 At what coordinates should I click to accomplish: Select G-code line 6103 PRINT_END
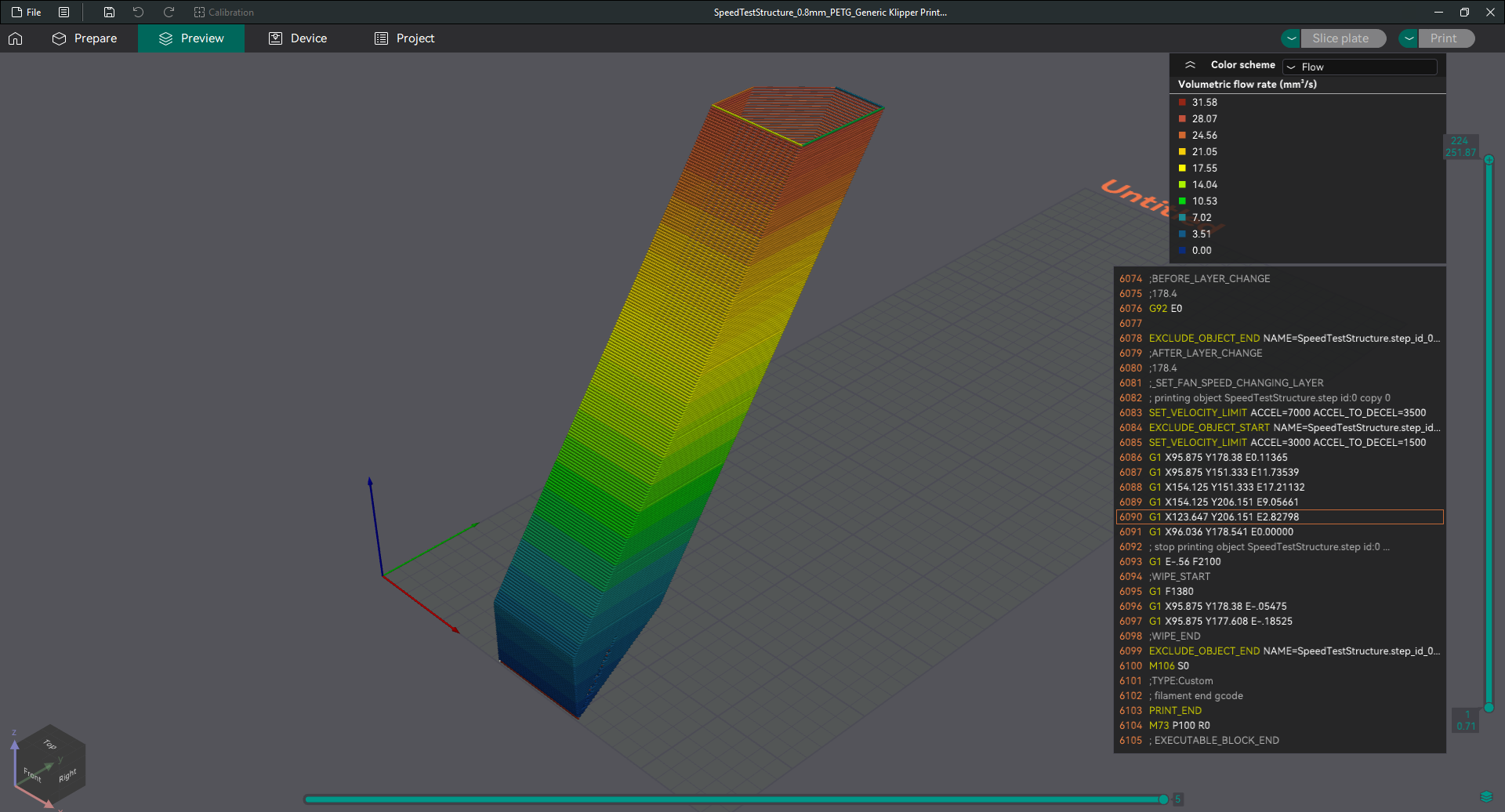tap(1279, 711)
